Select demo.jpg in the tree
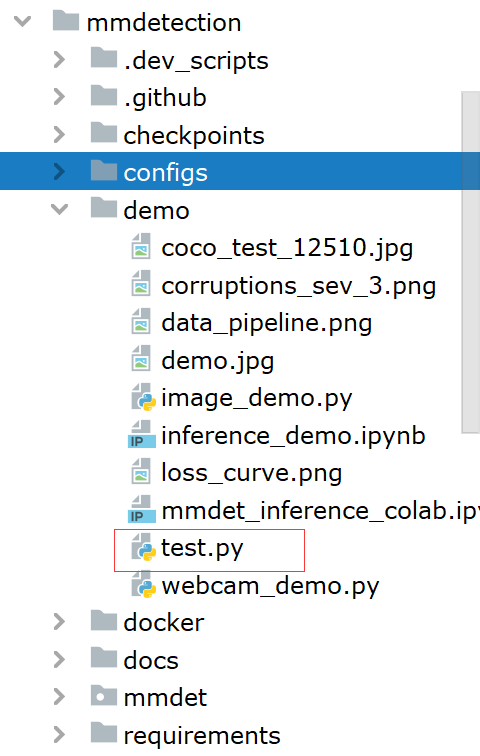Image resolution: width=480 pixels, height=756 pixels. coord(218,361)
